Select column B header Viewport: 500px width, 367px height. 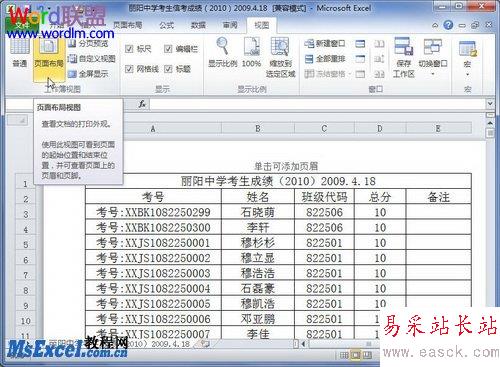click(x=258, y=128)
